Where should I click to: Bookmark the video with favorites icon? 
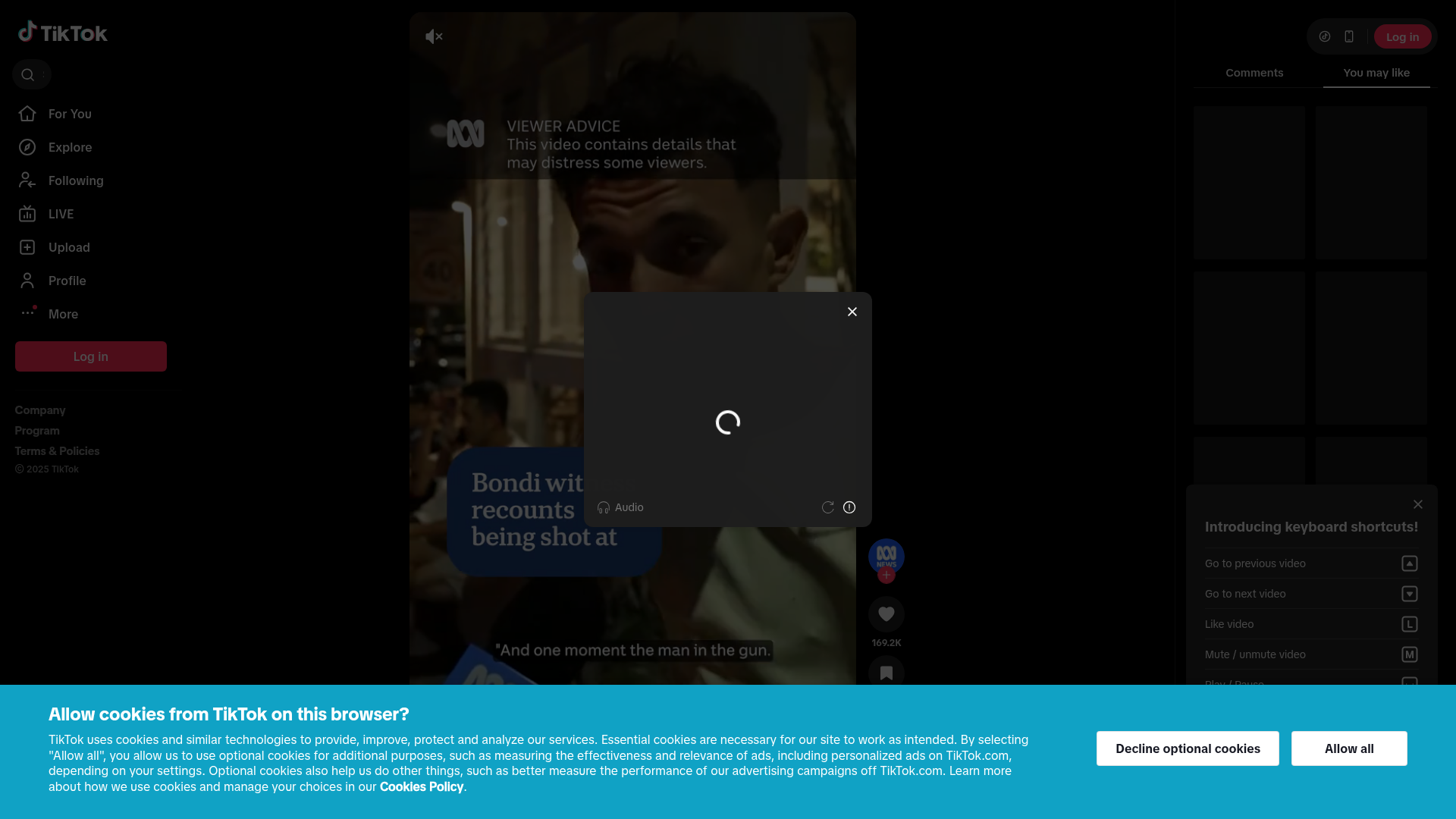coord(886,673)
